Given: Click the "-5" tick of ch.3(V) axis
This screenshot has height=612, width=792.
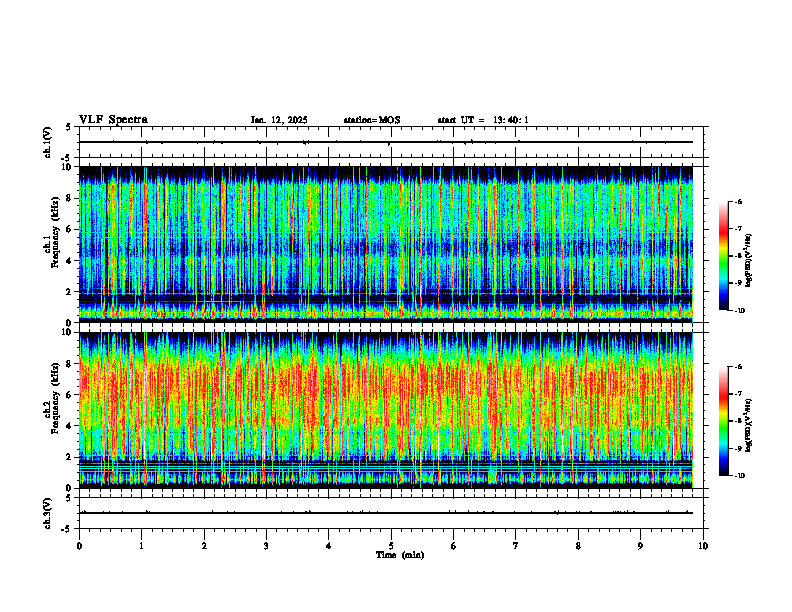Looking at the screenshot, I should (66, 529).
